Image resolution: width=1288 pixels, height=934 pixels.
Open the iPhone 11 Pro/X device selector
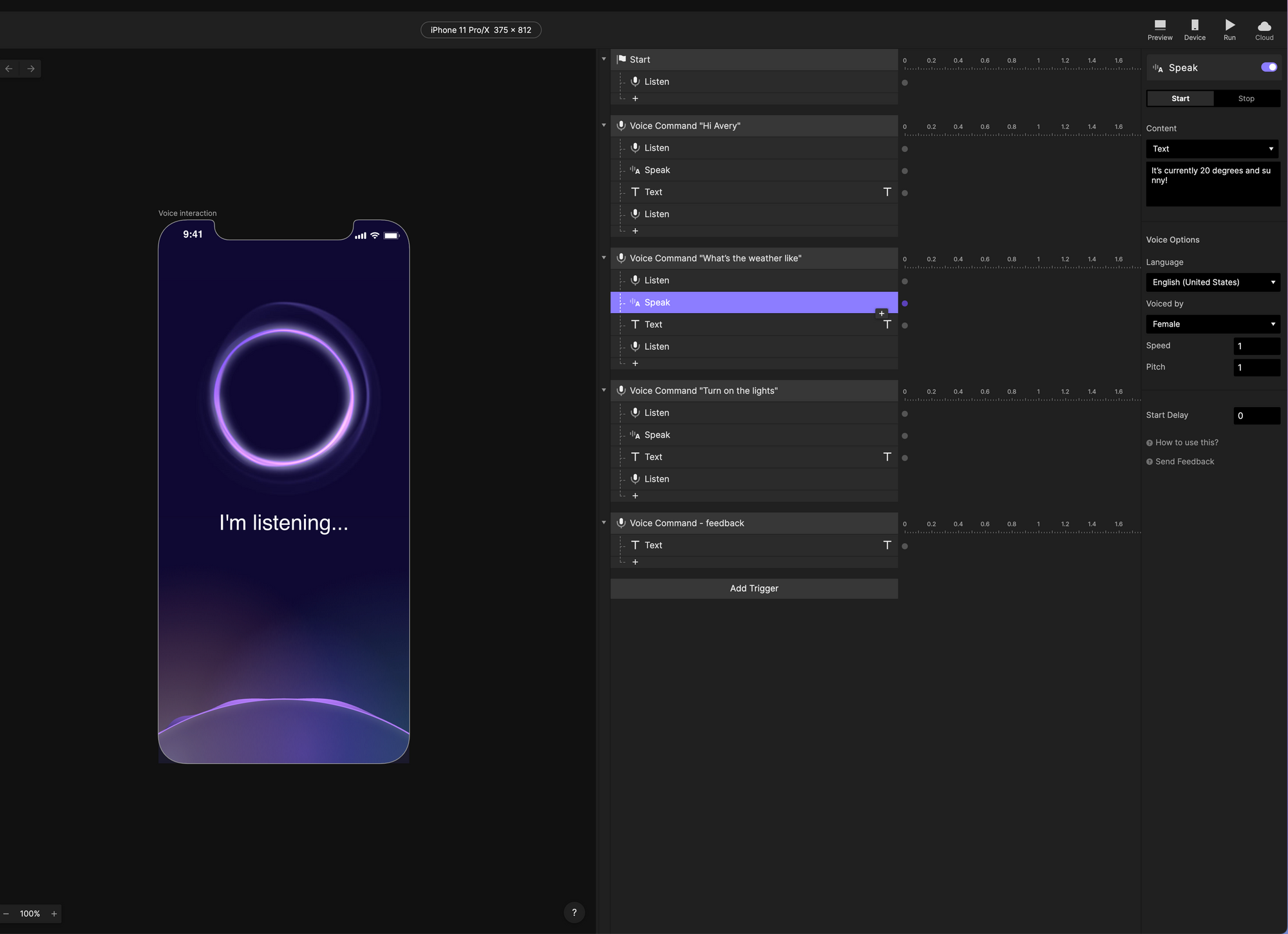[481, 30]
